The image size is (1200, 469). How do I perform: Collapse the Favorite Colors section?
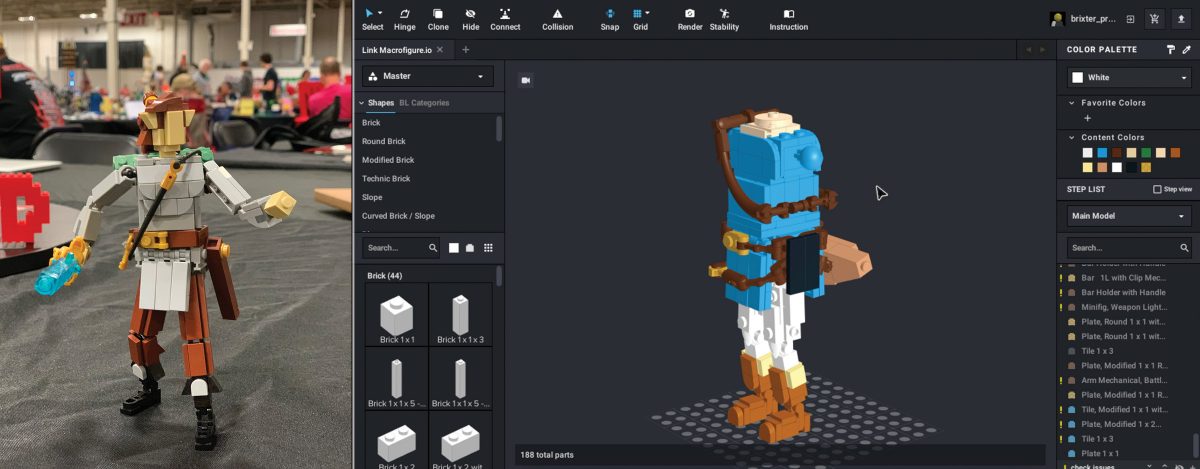tap(1072, 103)
